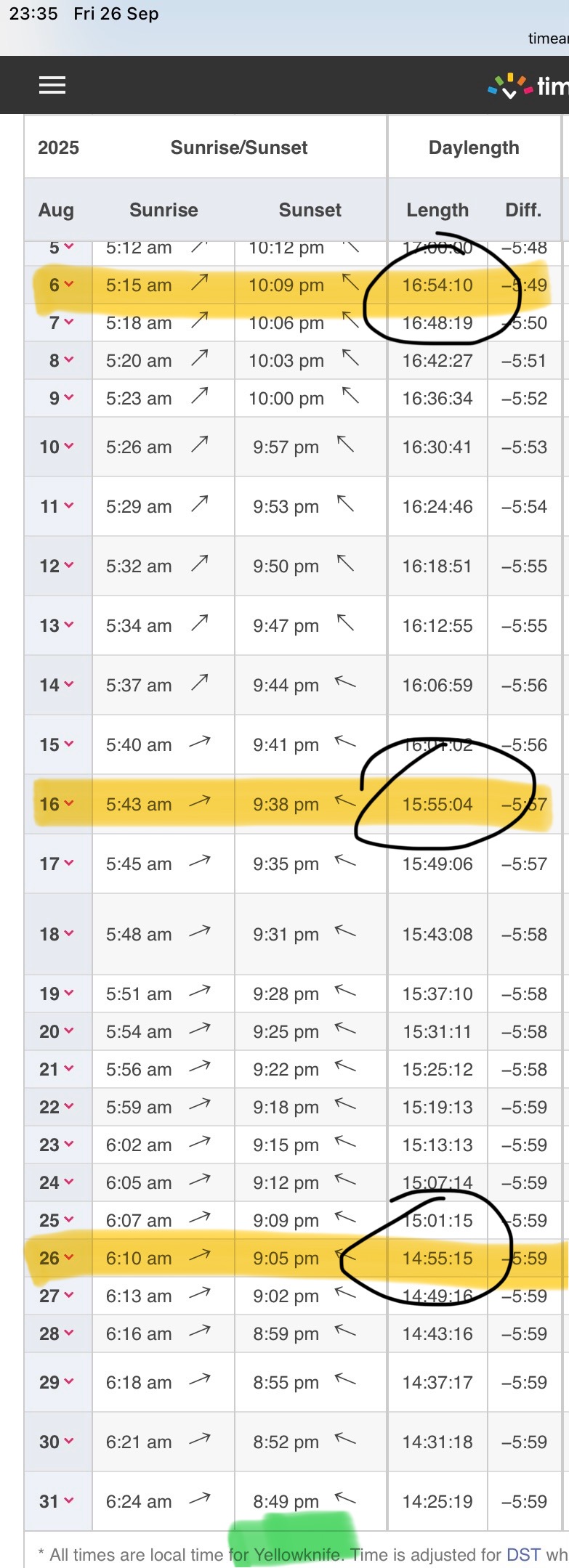Select the Sunrise column header

pos(164,210)
